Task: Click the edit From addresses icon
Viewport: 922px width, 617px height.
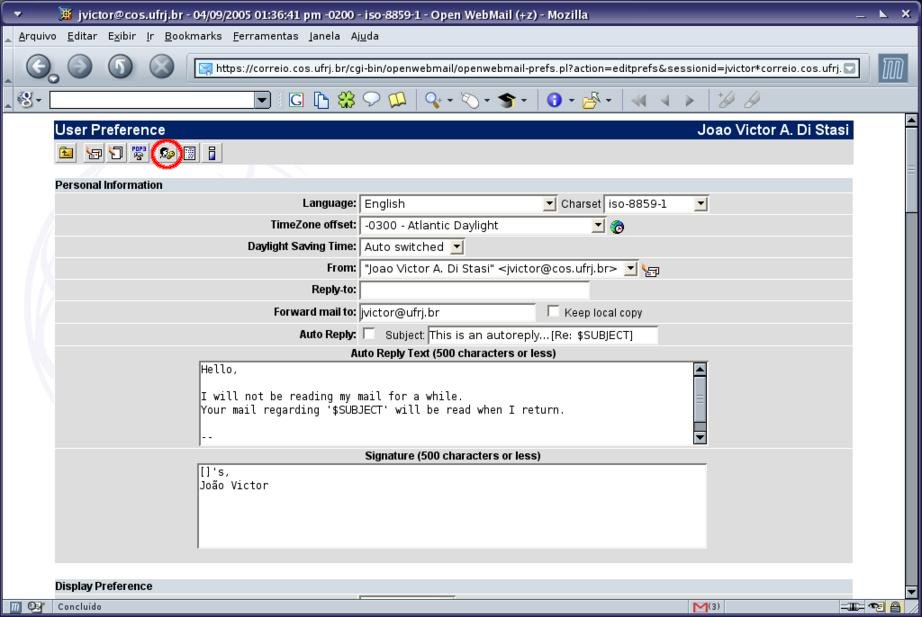Action: (650, 270)
